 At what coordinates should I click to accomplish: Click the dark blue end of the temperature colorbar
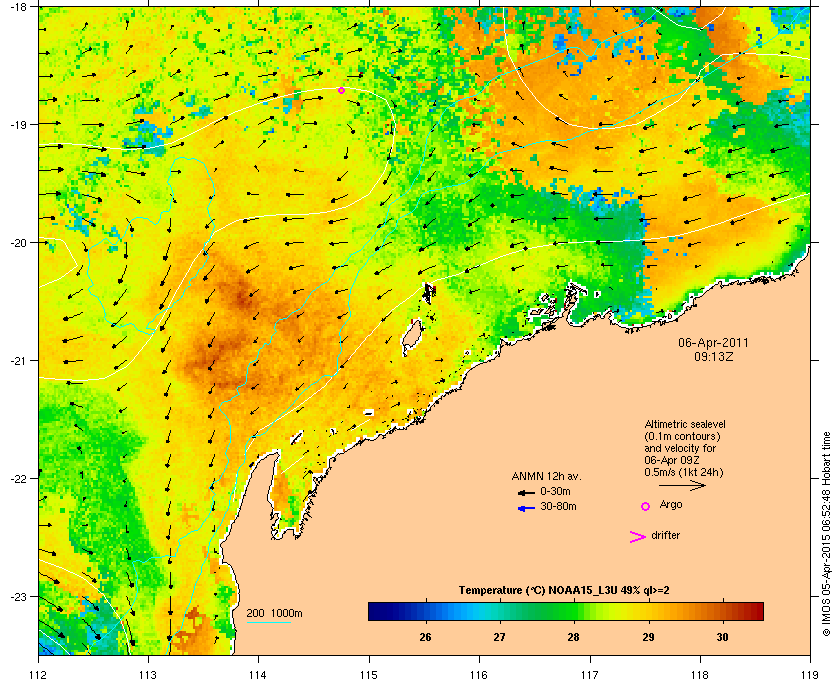373,611
